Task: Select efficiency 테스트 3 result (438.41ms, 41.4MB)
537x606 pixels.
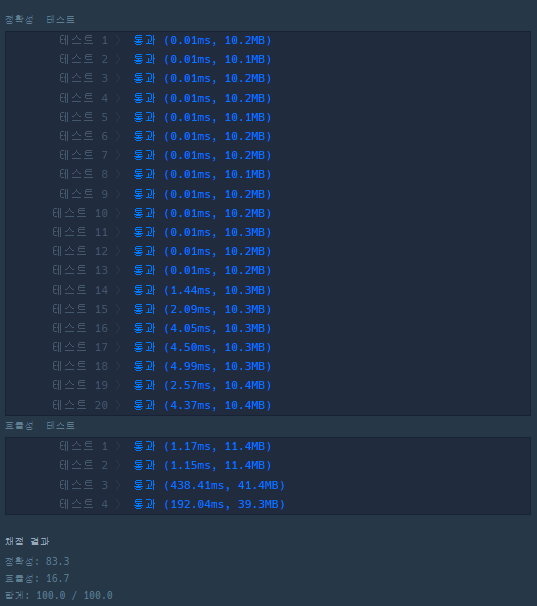Action: (224, 485)
